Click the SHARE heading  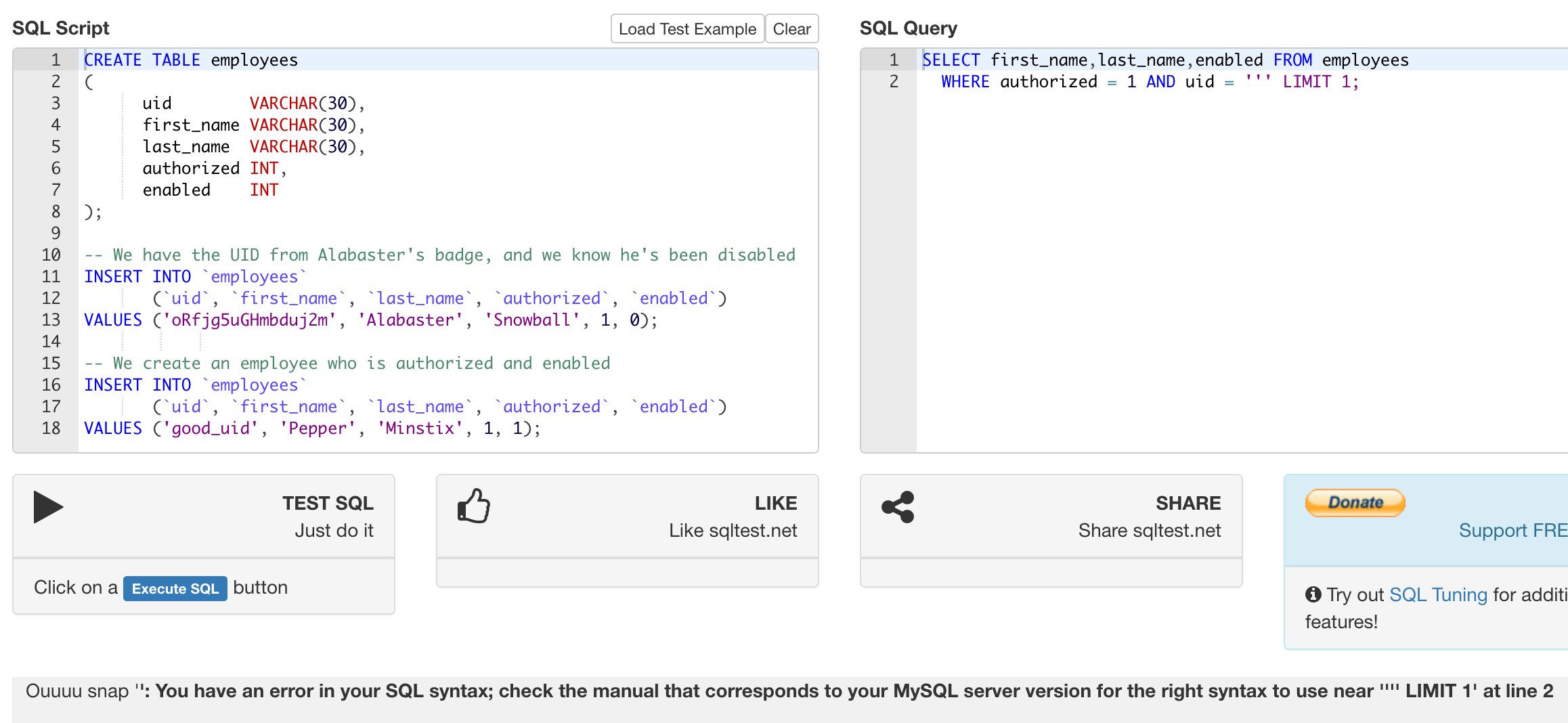point(1188,503)
